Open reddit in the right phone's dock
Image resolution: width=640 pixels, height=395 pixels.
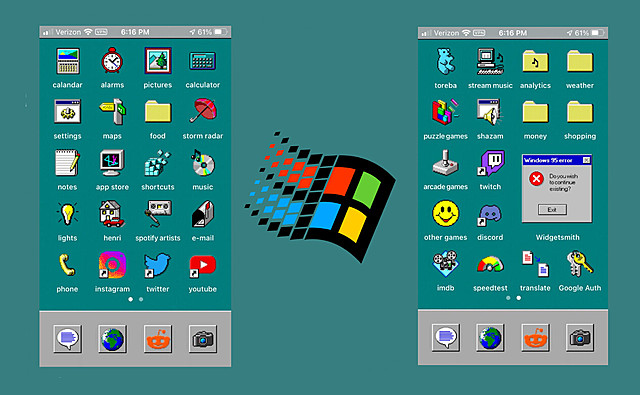(535, 337)
